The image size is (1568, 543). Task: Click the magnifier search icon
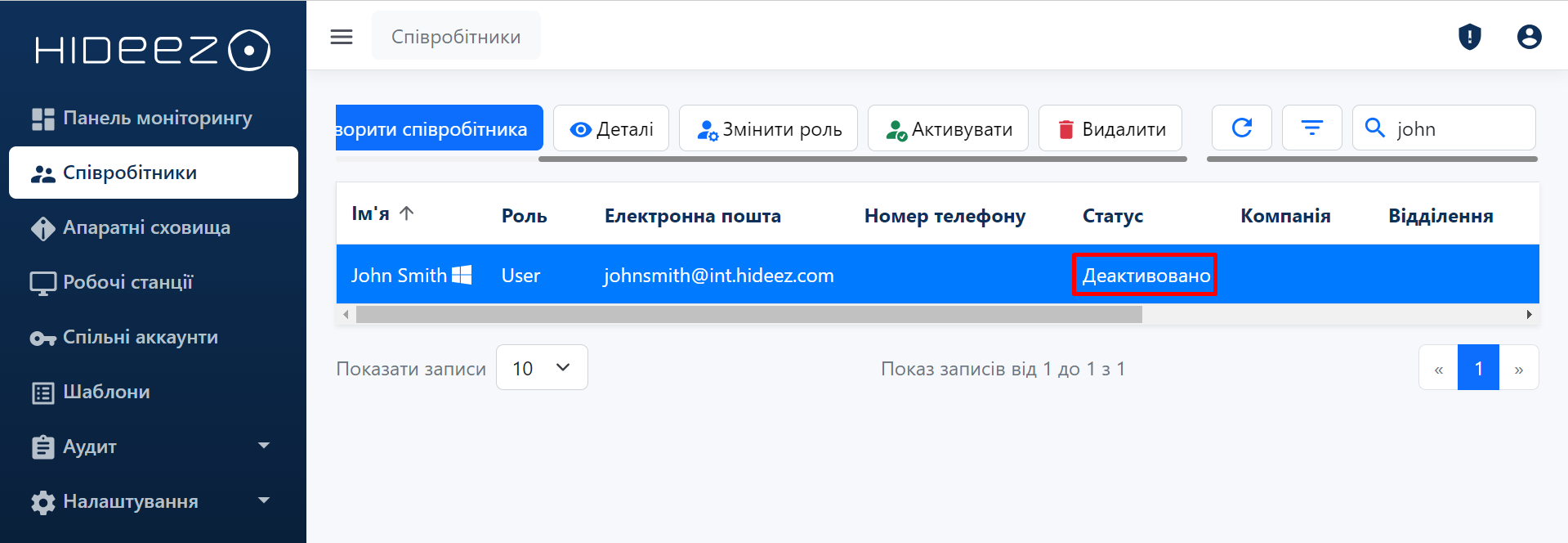click(1375, 128)
